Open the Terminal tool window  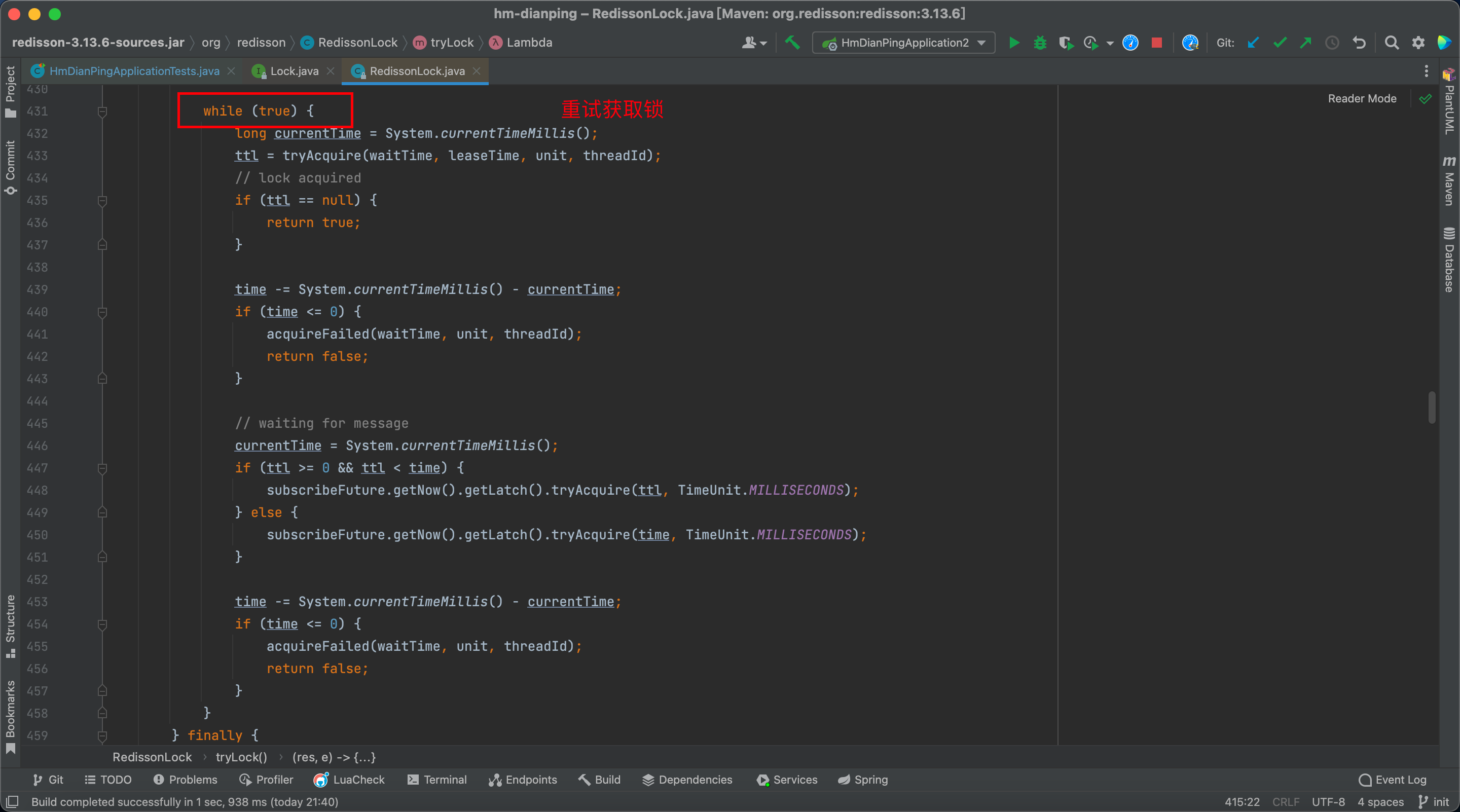pos(437,780)
